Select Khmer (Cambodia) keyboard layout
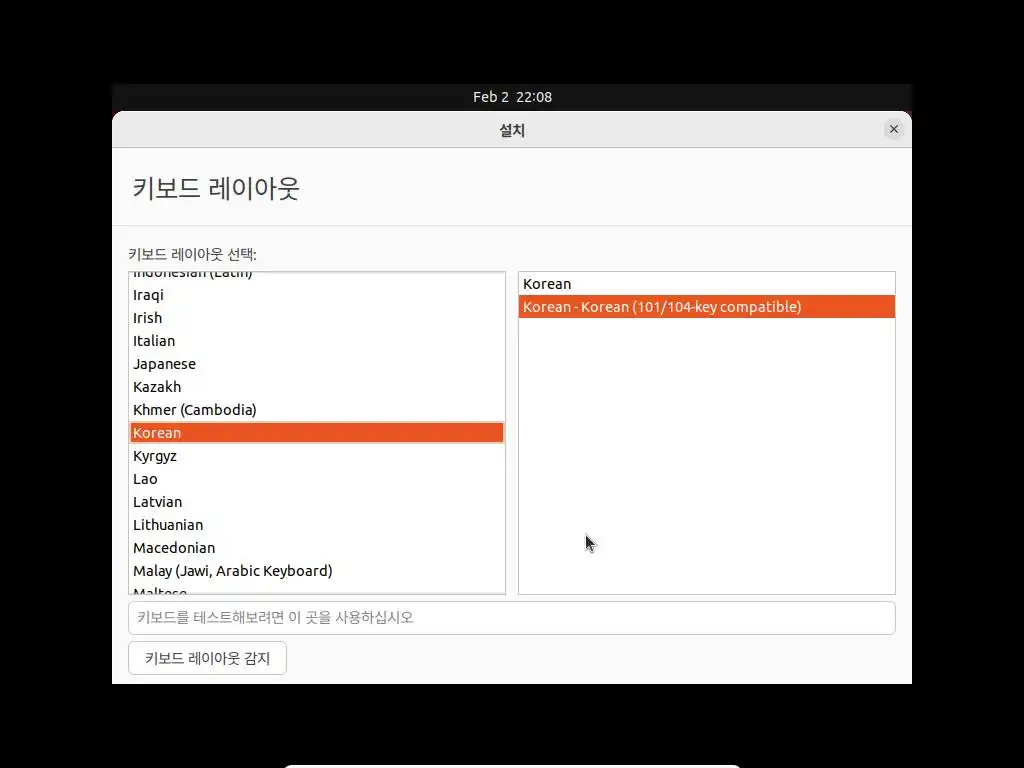 [317, 409]
